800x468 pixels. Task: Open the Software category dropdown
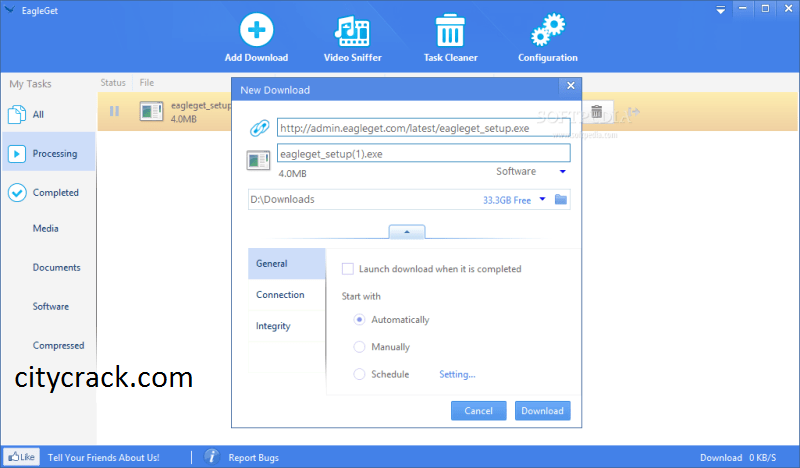pos(563,171)
